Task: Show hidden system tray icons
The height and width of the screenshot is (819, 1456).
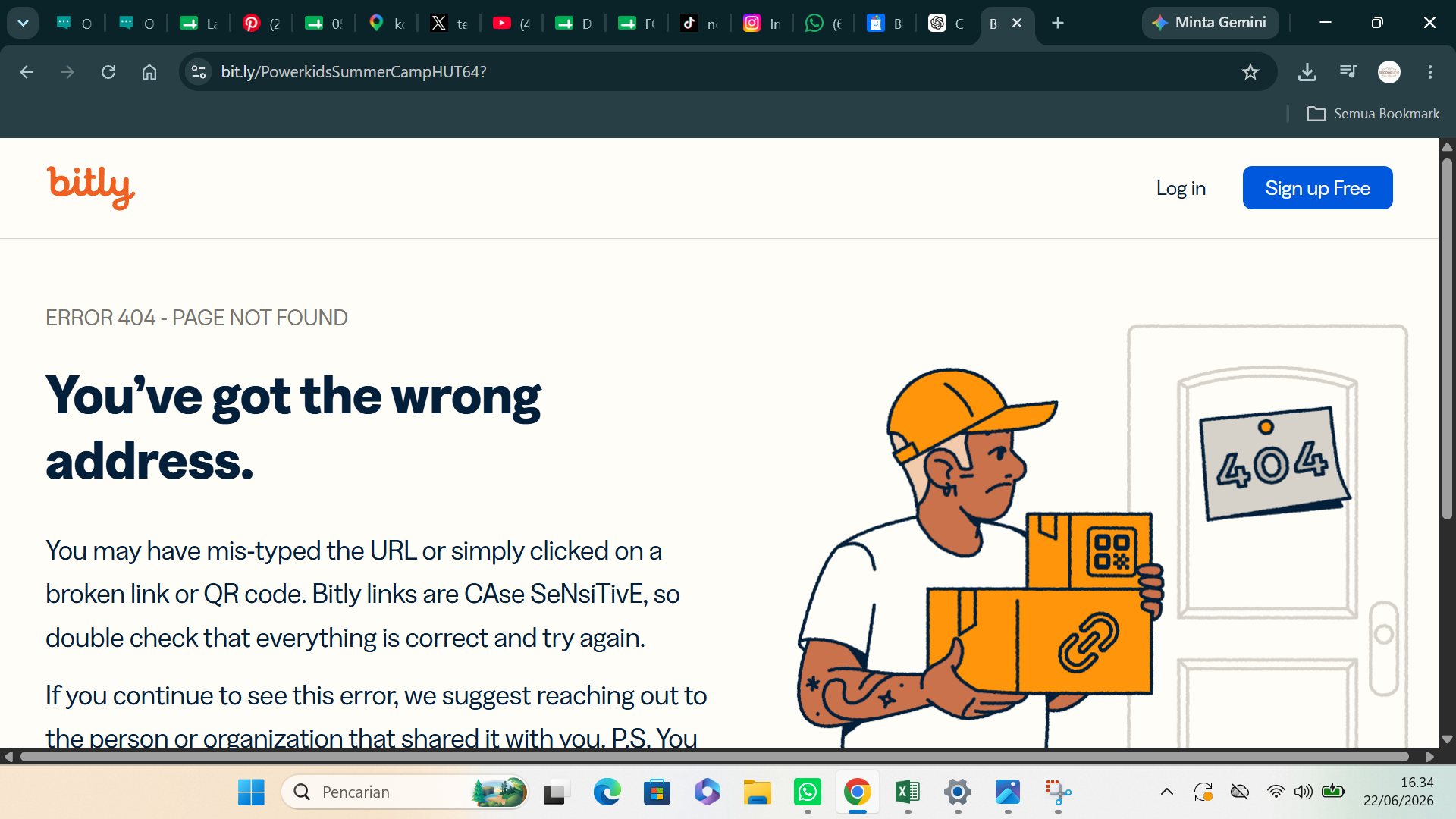Action: pos(1167,792)
